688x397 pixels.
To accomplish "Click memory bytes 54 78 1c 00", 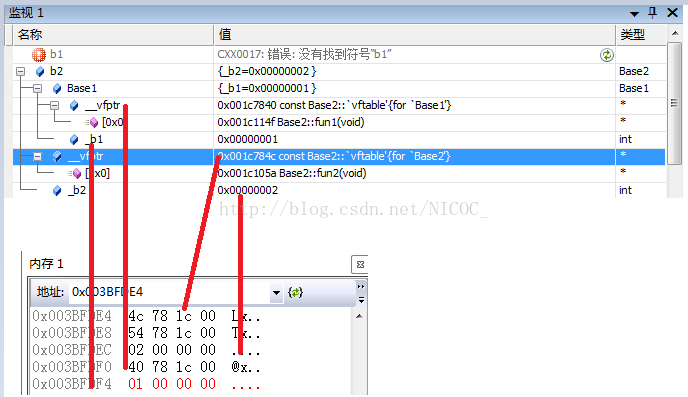I will click(x=172, y=333).
